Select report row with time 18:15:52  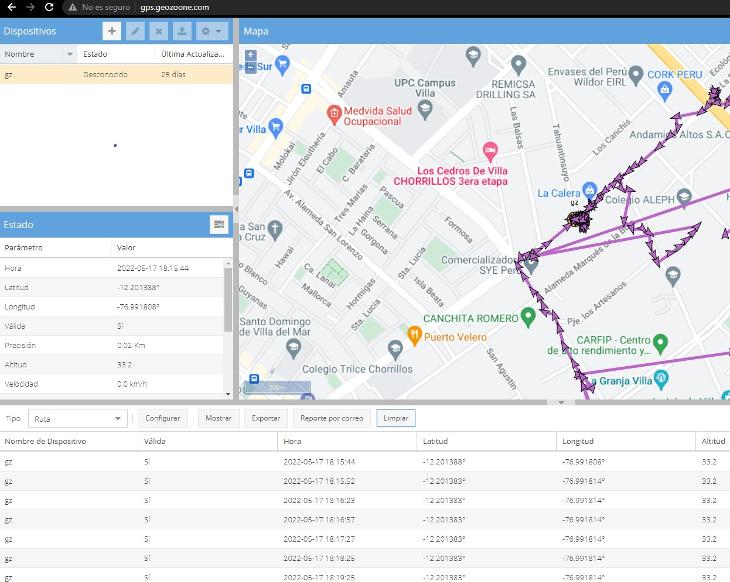(x=365, y=481)
